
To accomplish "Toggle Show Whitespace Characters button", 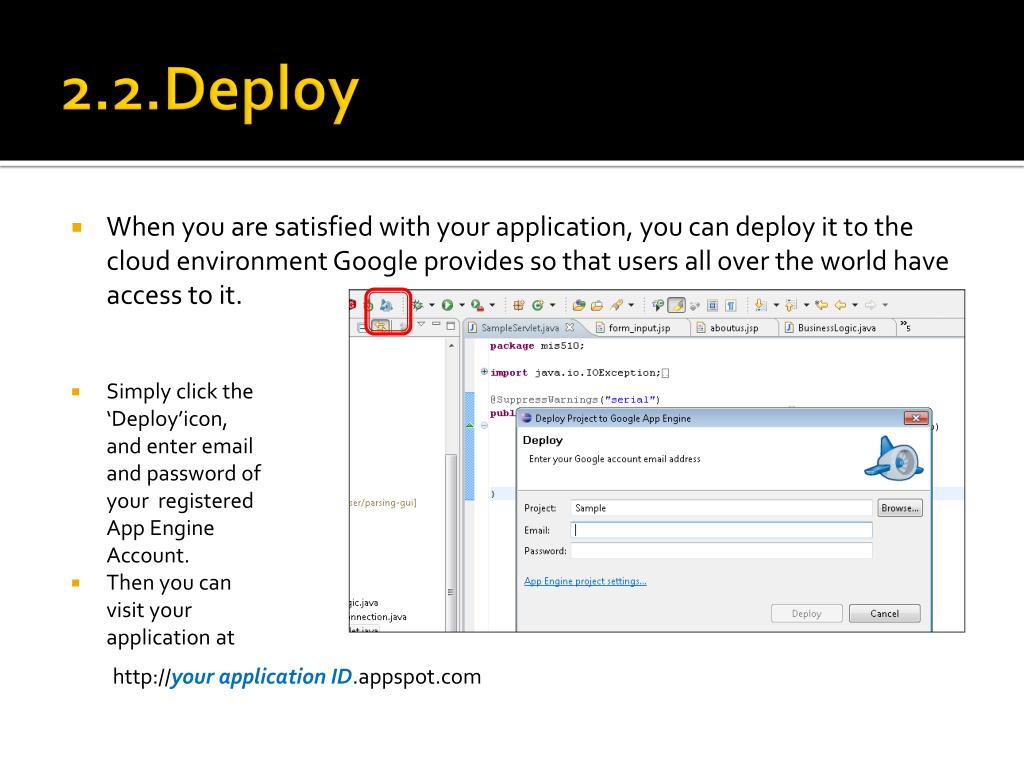I will click(731, 305).
